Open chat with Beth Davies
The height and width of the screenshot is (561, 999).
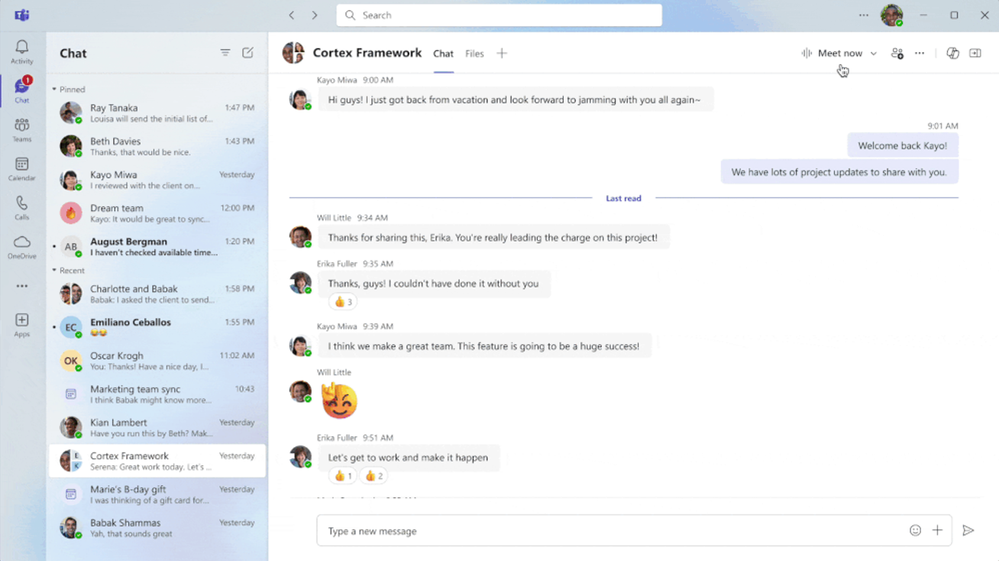point(157,146)
